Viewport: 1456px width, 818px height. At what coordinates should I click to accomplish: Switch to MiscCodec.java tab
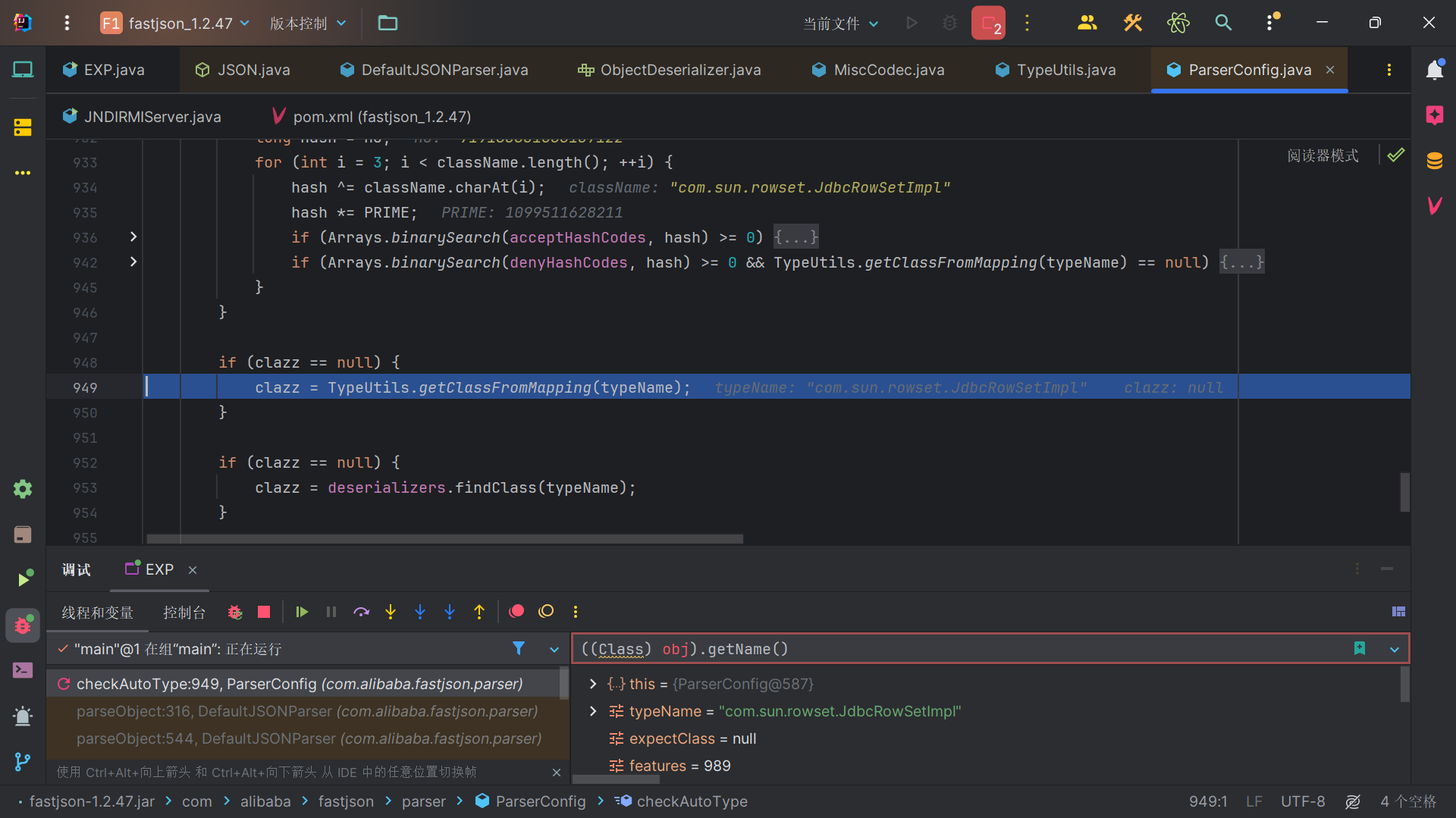[878, 70]
